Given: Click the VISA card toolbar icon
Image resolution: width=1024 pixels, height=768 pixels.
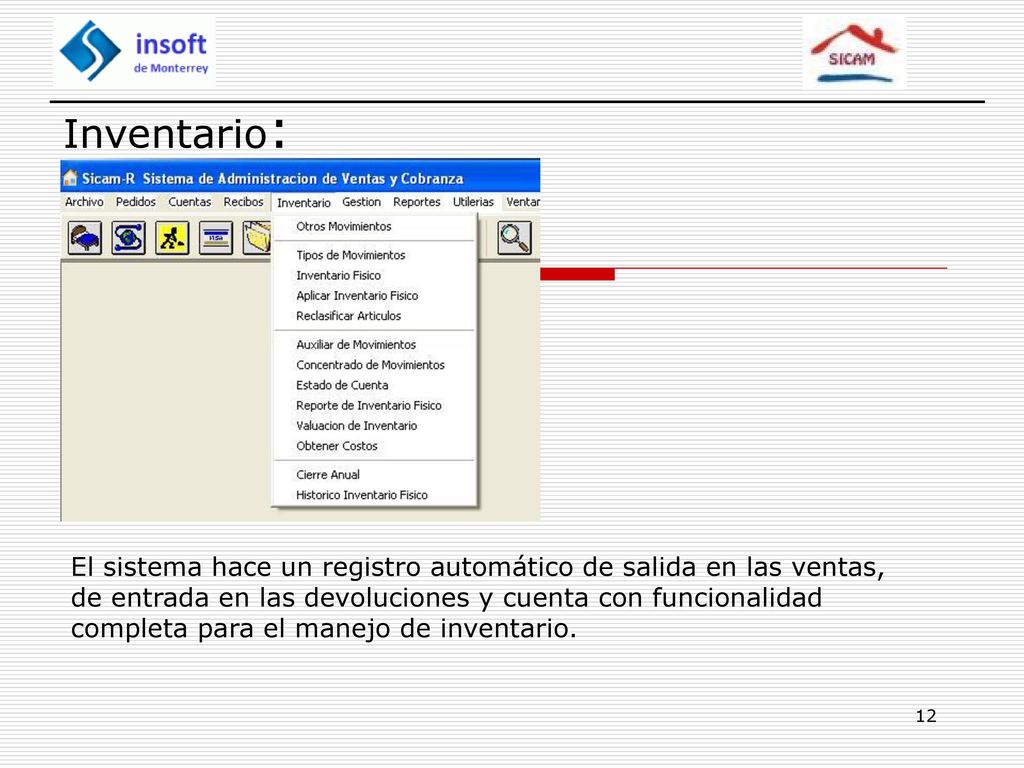Looking at the screenshot, I should [216, 237].
